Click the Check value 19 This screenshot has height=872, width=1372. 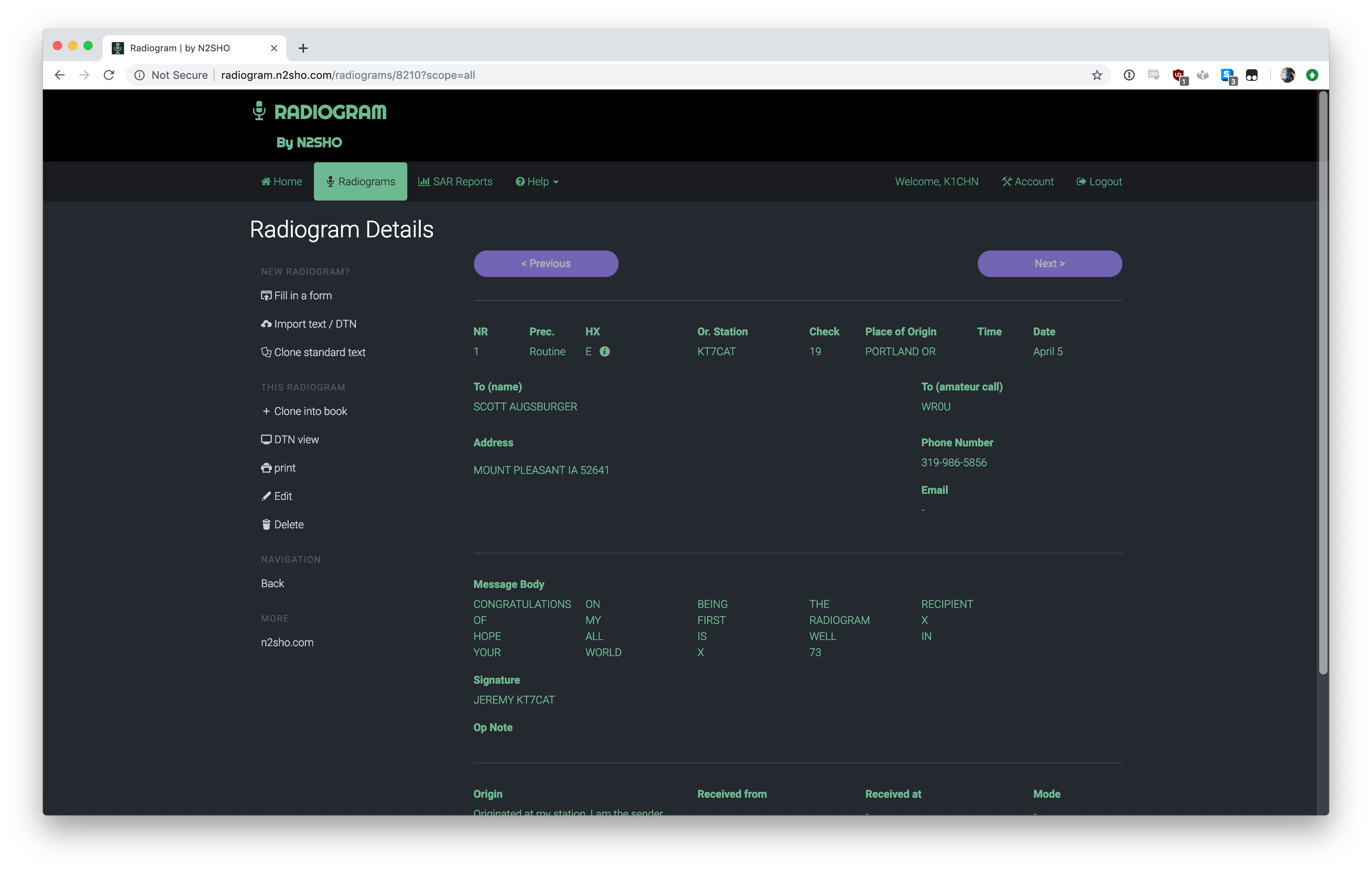tap(815, 351)
